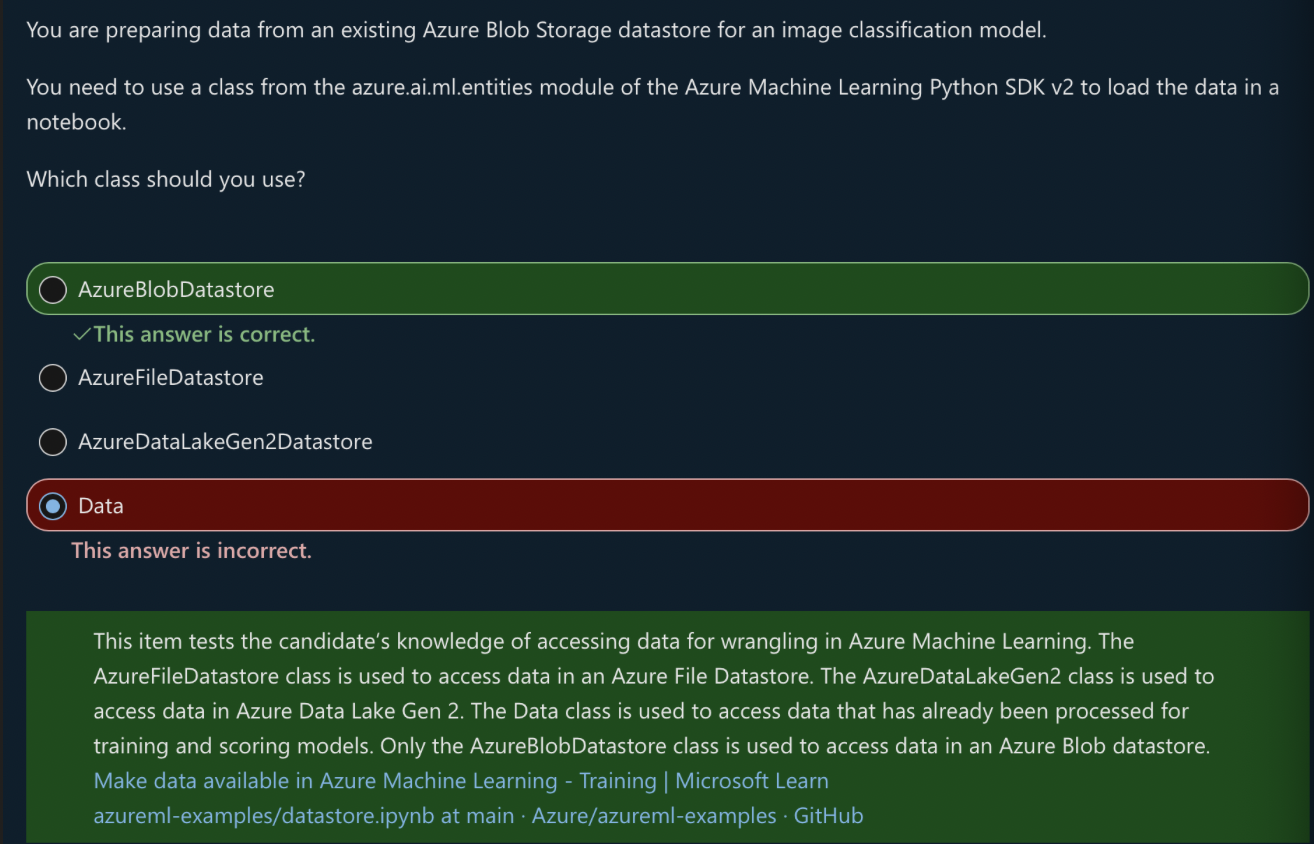Image resolution: width=1314 pixels, height=844 pixels.
Task: Click the green checkmark beside the correct answer
Action: click(82, 335)
